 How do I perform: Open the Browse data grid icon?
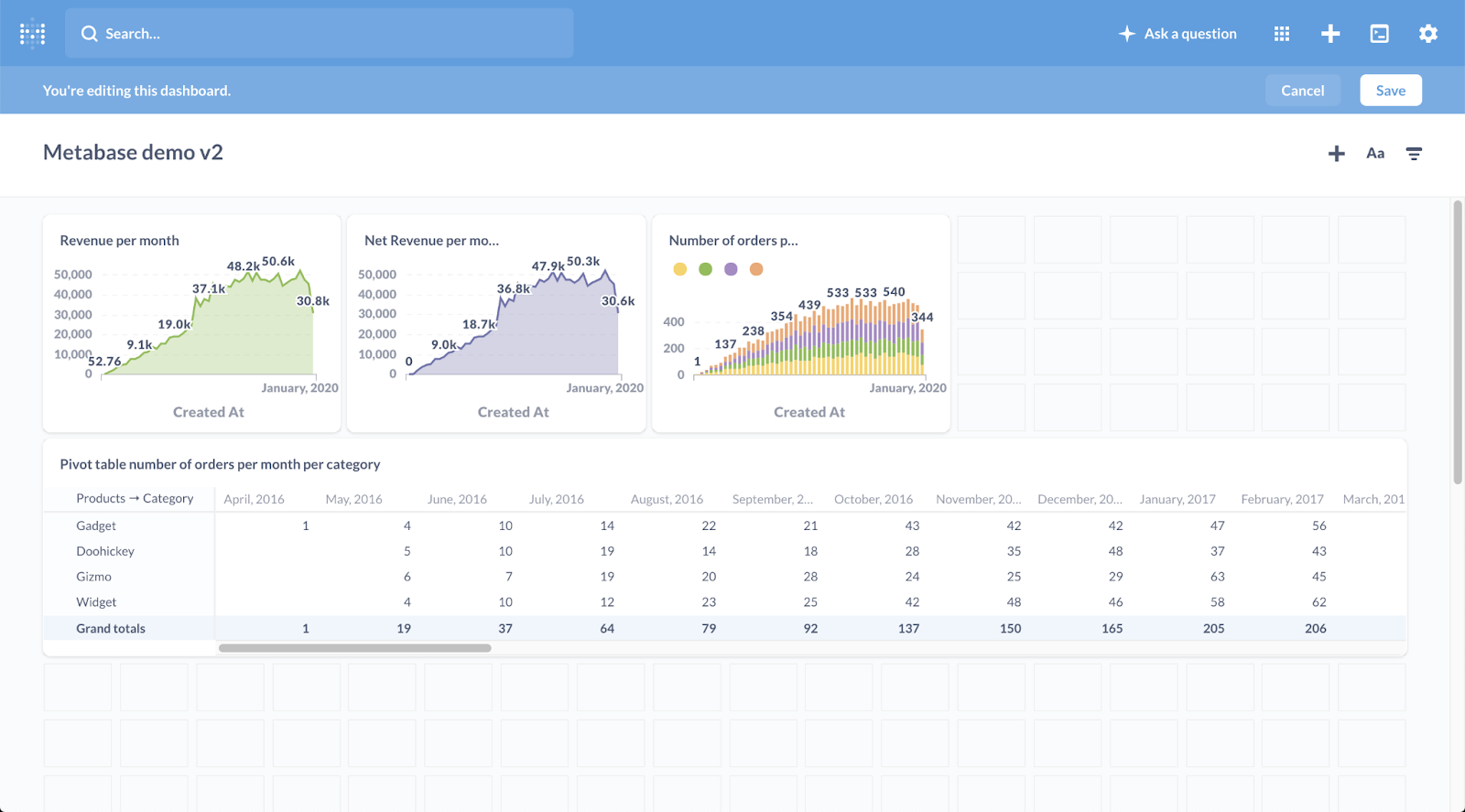1282,34
